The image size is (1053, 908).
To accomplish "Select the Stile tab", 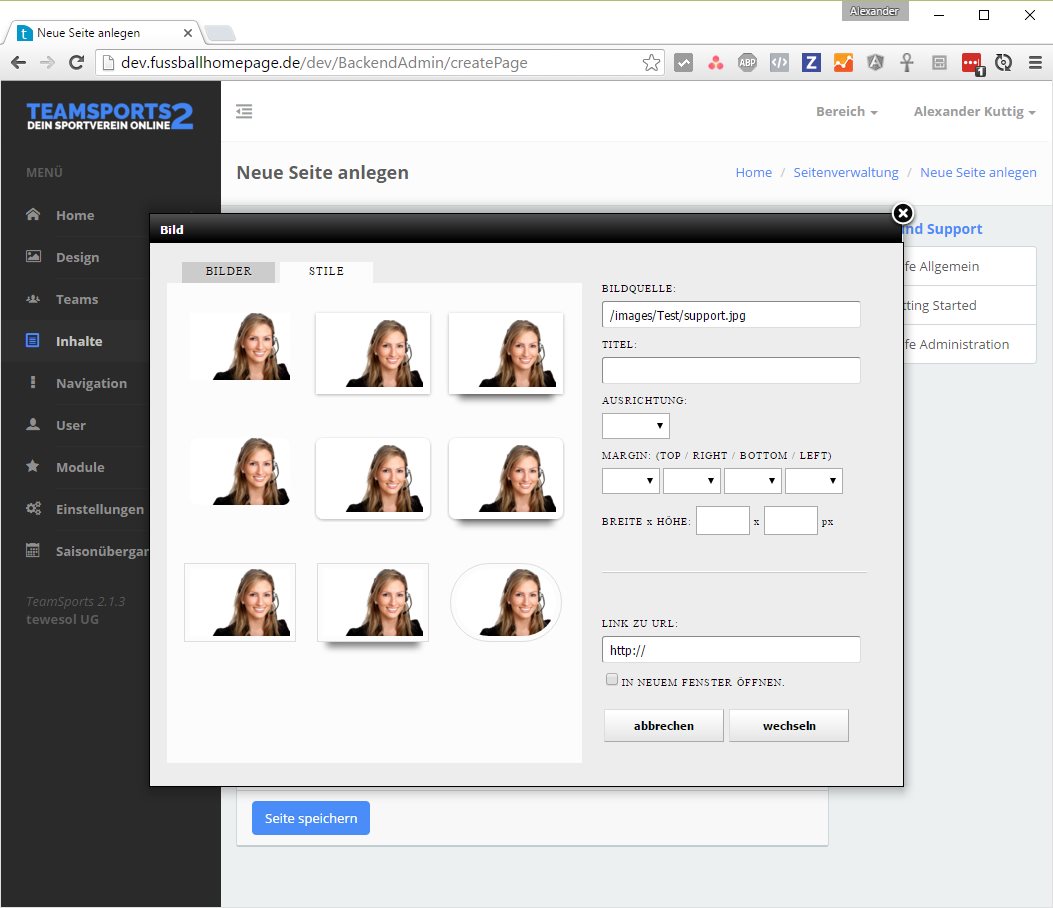I will pos(326,272).
